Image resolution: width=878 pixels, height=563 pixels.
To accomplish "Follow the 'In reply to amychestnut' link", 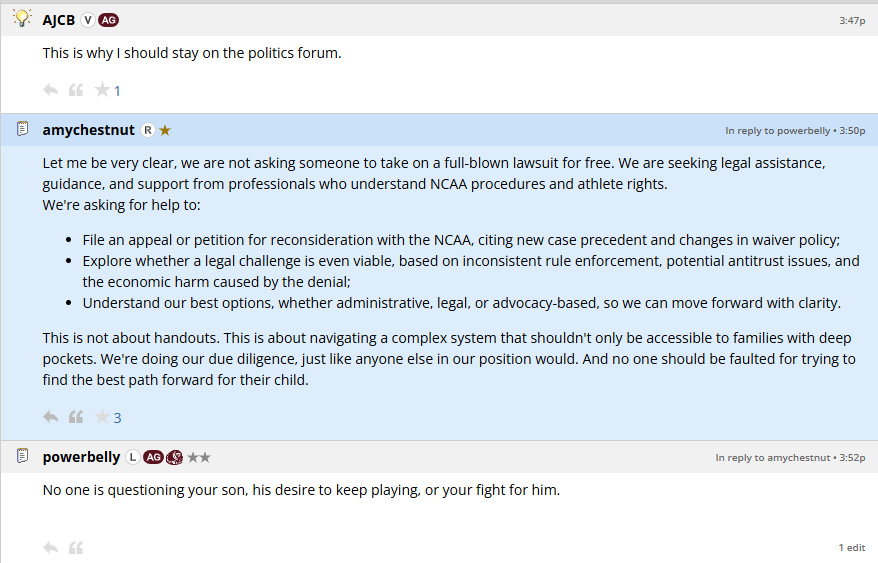I will [x=773, y=458].
